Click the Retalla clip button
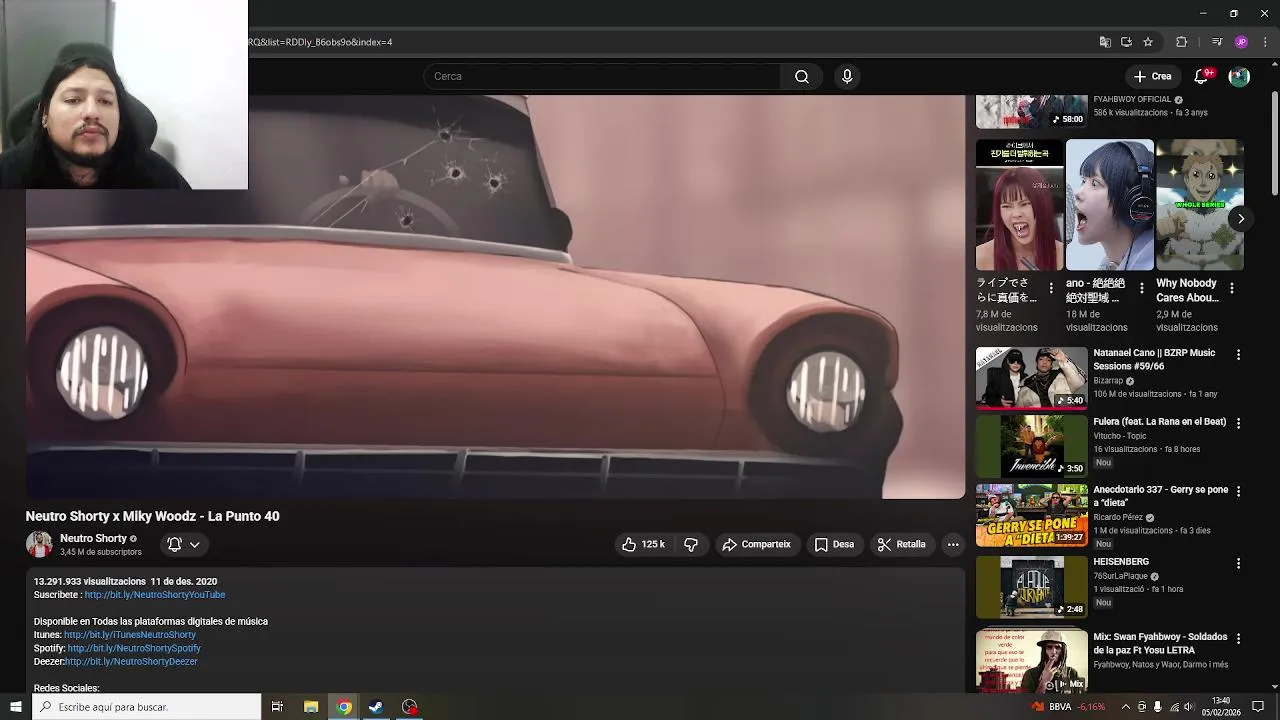The image size is (1280, 720). (x=901, y=544)
